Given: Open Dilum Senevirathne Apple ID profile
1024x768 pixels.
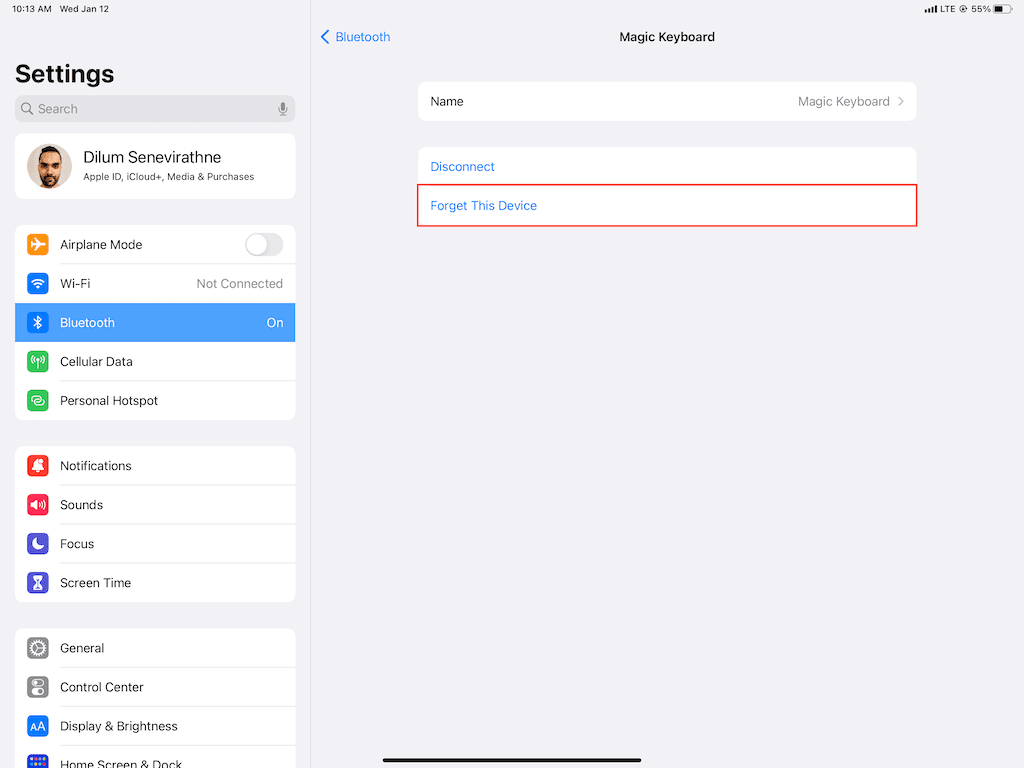Looking at the screenshot, I should tap(155, 166).
